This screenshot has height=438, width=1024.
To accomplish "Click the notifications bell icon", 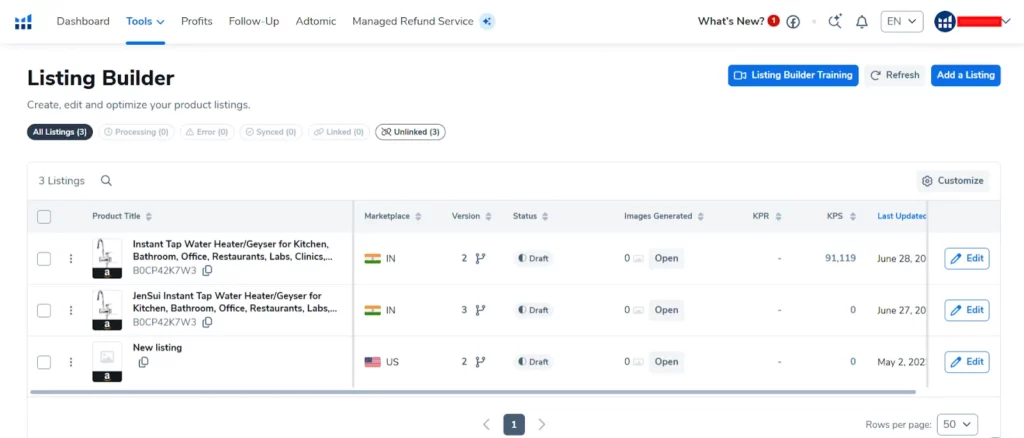I will [862, 22].
